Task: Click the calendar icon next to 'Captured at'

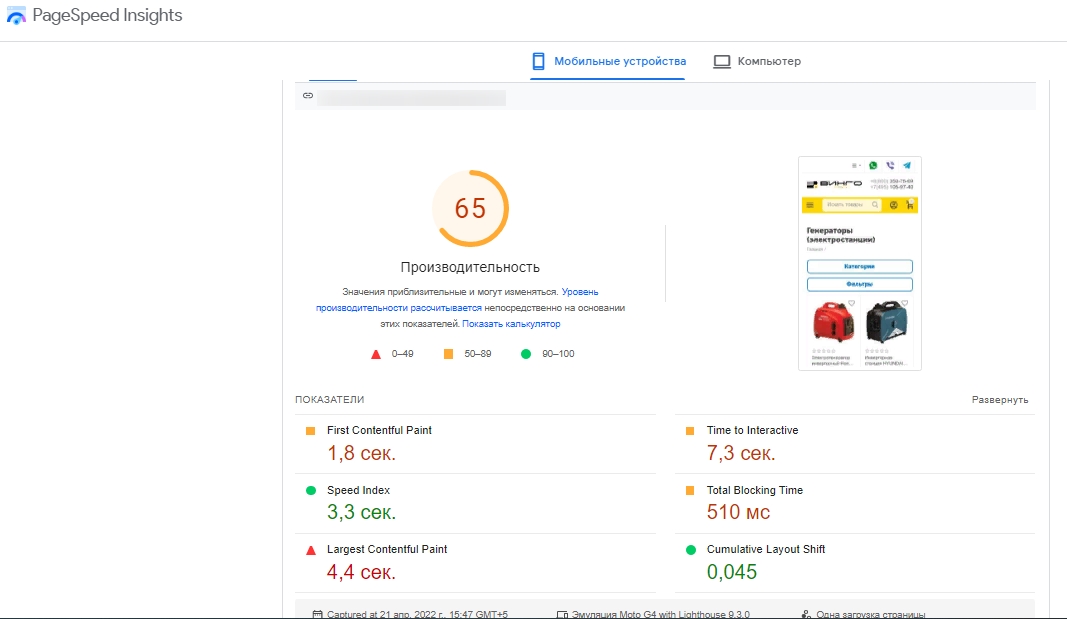Action: (317, 614)
